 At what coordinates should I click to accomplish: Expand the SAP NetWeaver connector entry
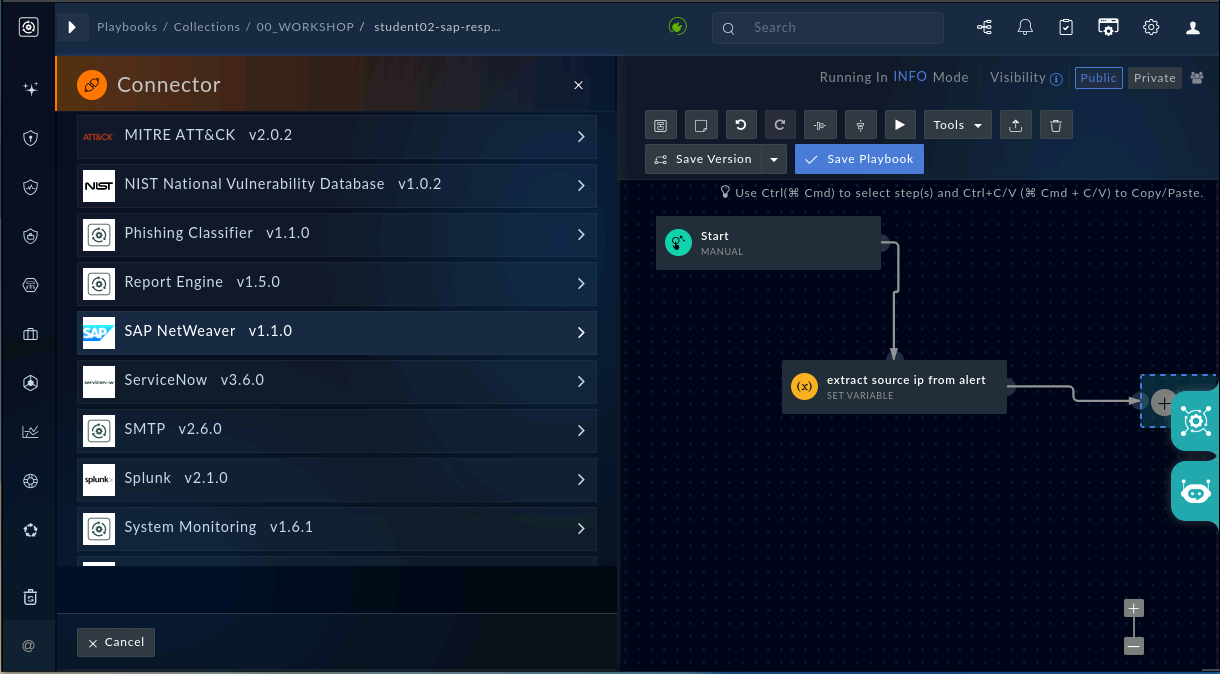point(337,332)
